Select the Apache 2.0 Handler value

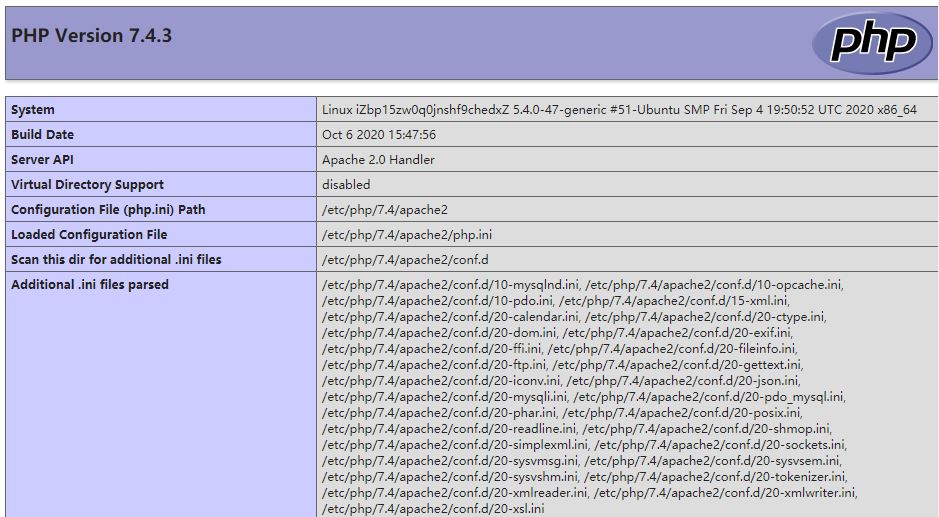[378, 160]
